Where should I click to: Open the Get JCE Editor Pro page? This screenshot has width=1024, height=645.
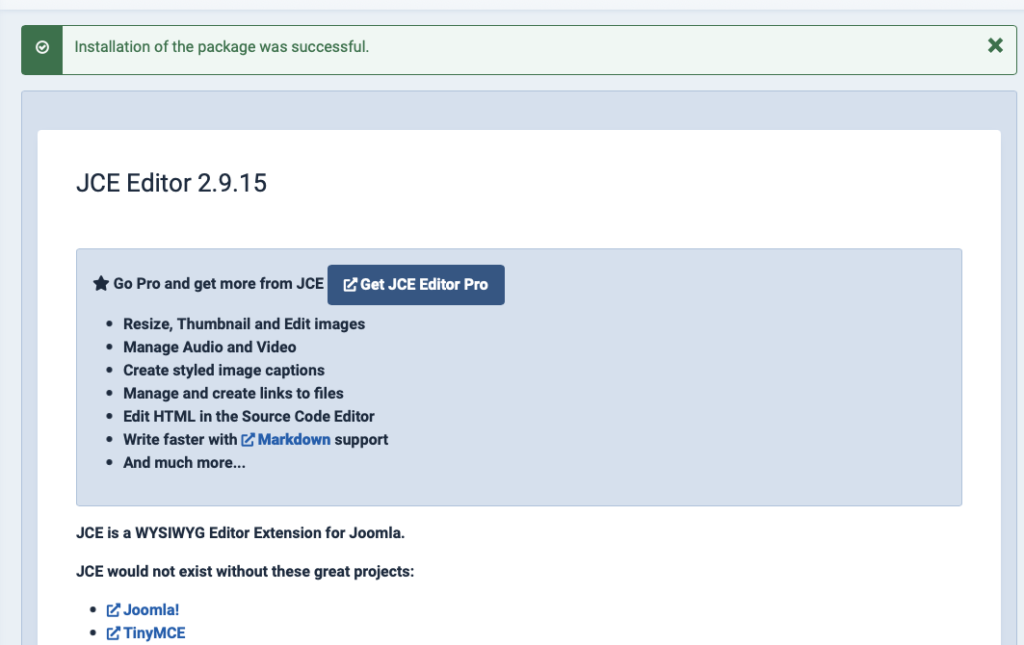[416, 284]
